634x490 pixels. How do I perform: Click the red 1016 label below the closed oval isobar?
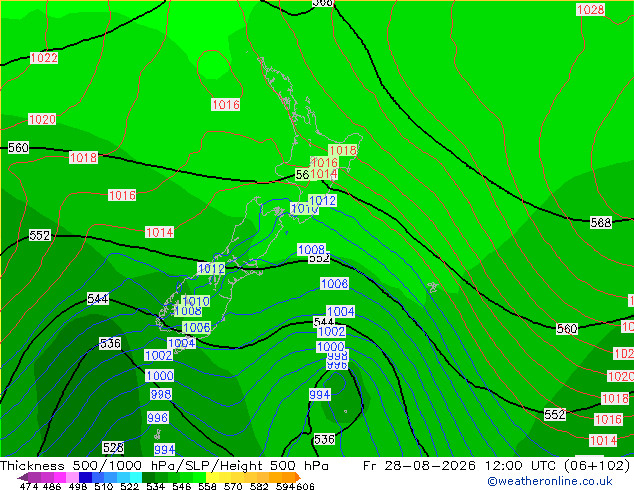[x=226, y=105]
